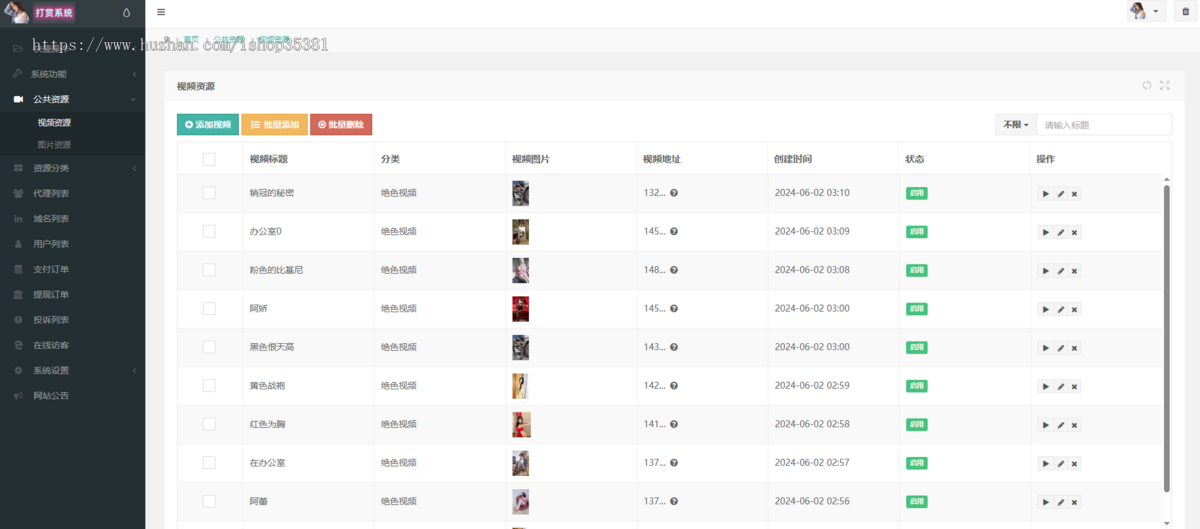This screenshot has width=1200, height=529.
Task: Toggle the sidebar with the hamburger icon
Action: click(x=161, y=12)
